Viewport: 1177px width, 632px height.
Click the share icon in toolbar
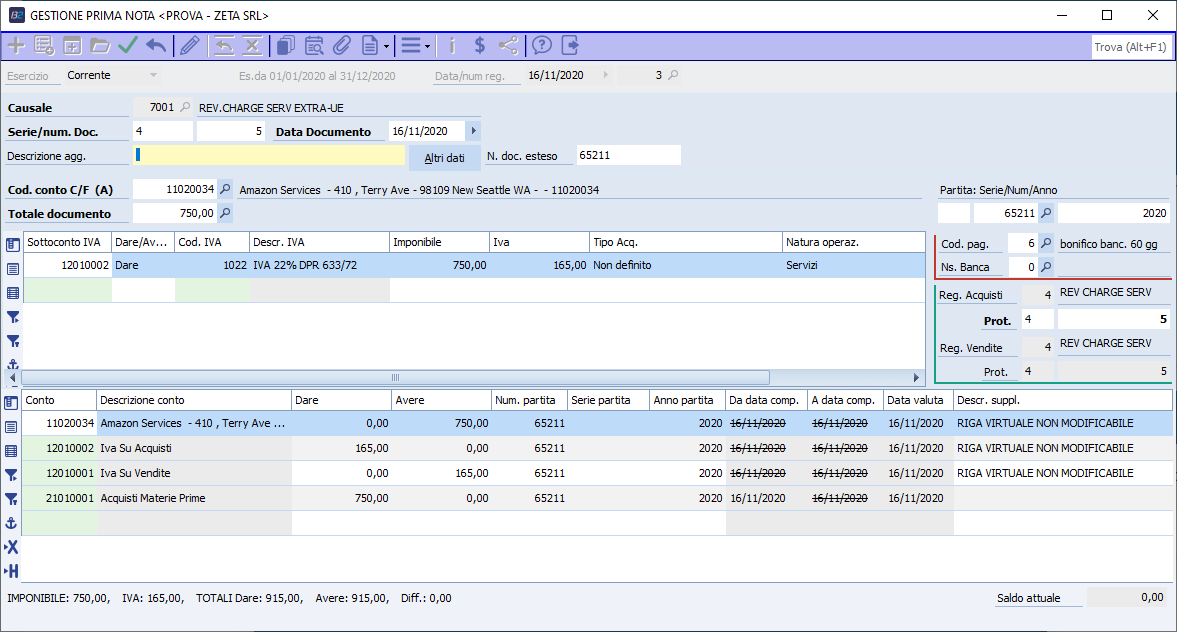pos(508,45)
